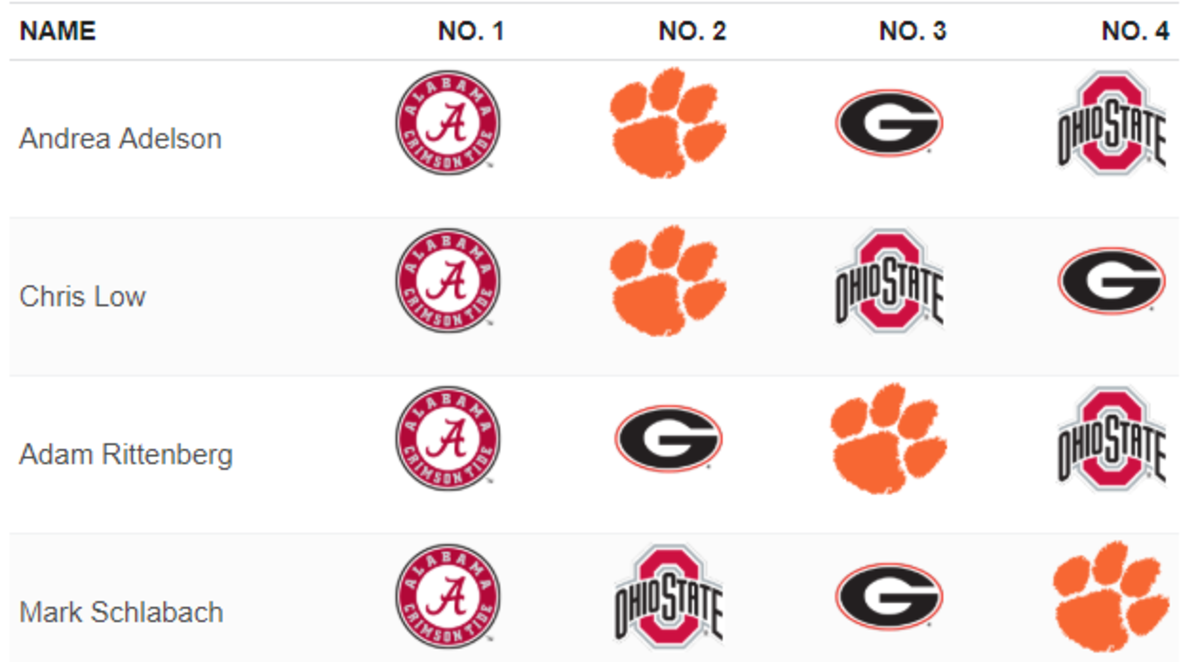Image resolution: width=1200 pixels, height=662 pixels.
Task: Click Chris Low's No. 1 Alabama logo
Action: coord(448,281)
